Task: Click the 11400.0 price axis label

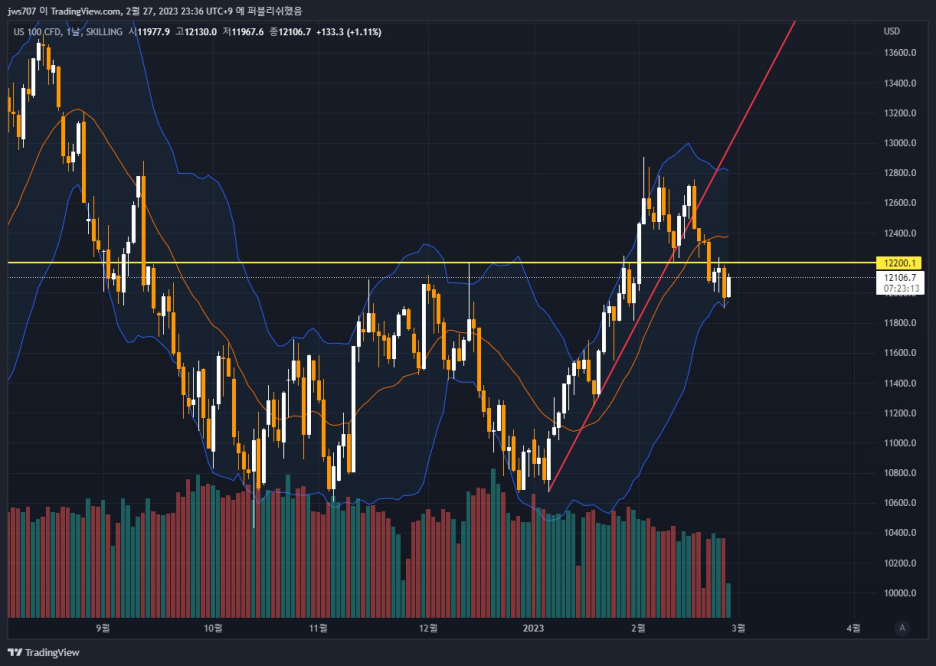Action: pyautogui.click(x=900, y=383)
